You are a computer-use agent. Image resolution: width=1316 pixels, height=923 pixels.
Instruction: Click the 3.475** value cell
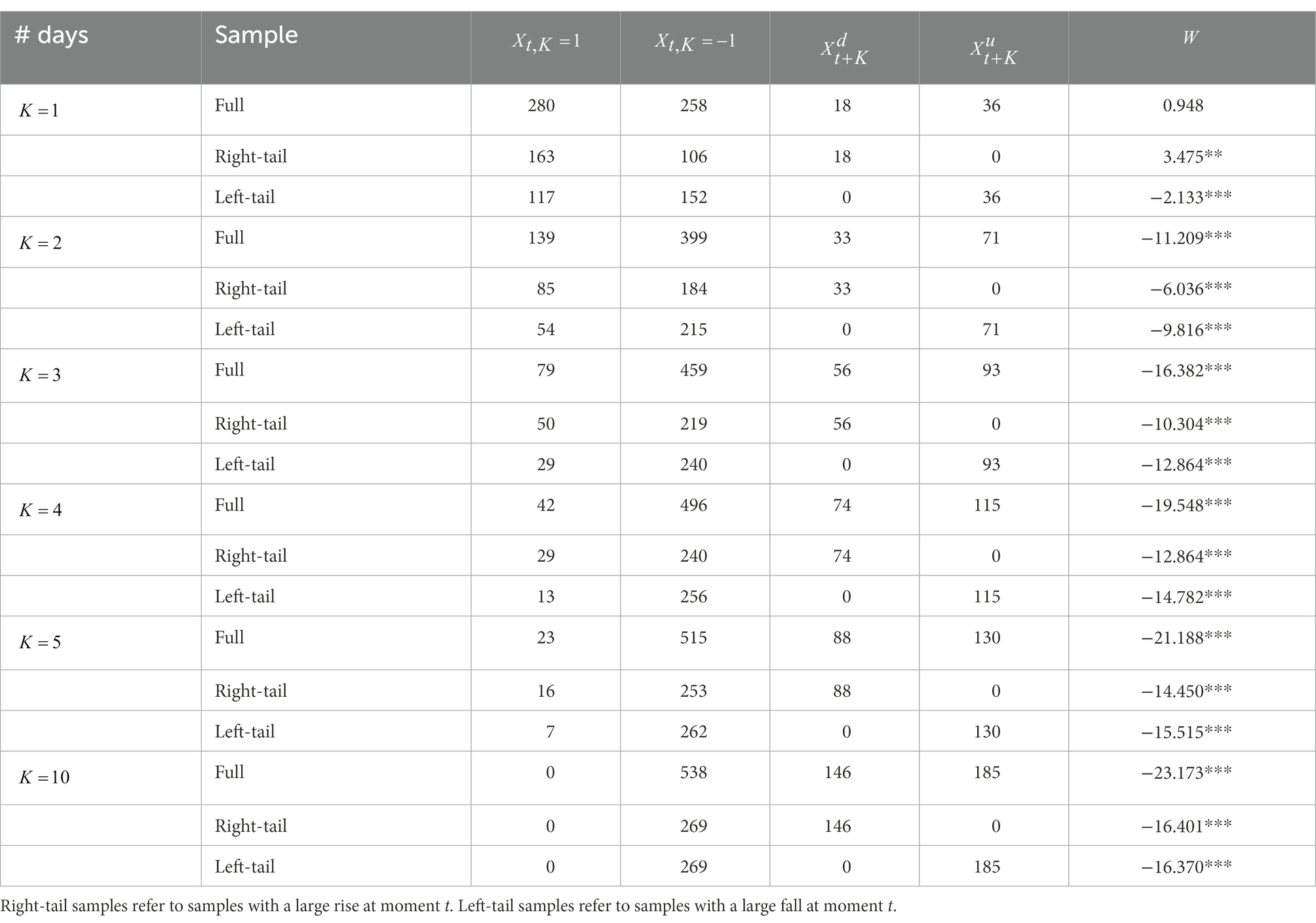(x=1192, y=157)
